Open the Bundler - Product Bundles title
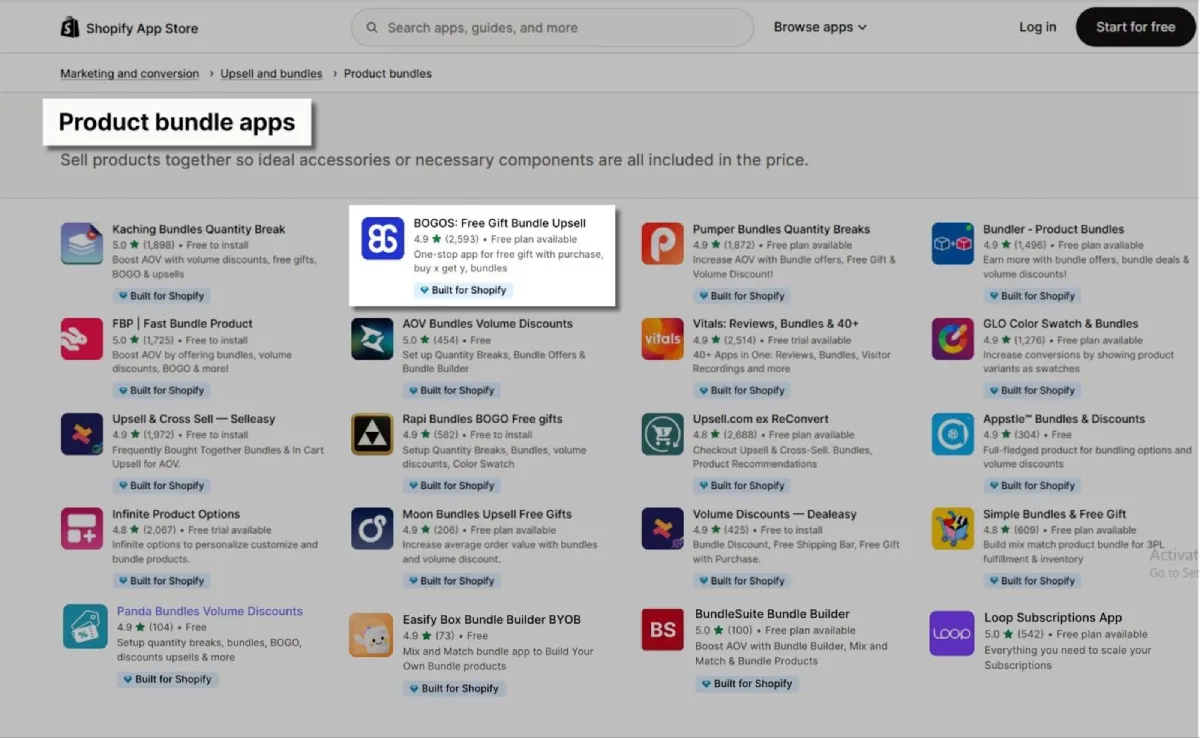Screen dimensions: 1200x738 (x=1053, y=229)
